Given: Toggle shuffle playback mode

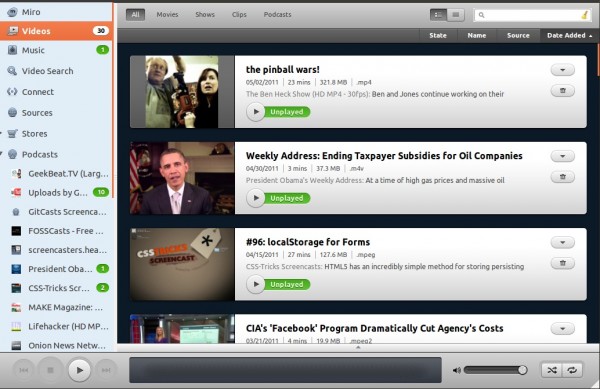Looking at the screenshot, I should [x=552, y=370].
